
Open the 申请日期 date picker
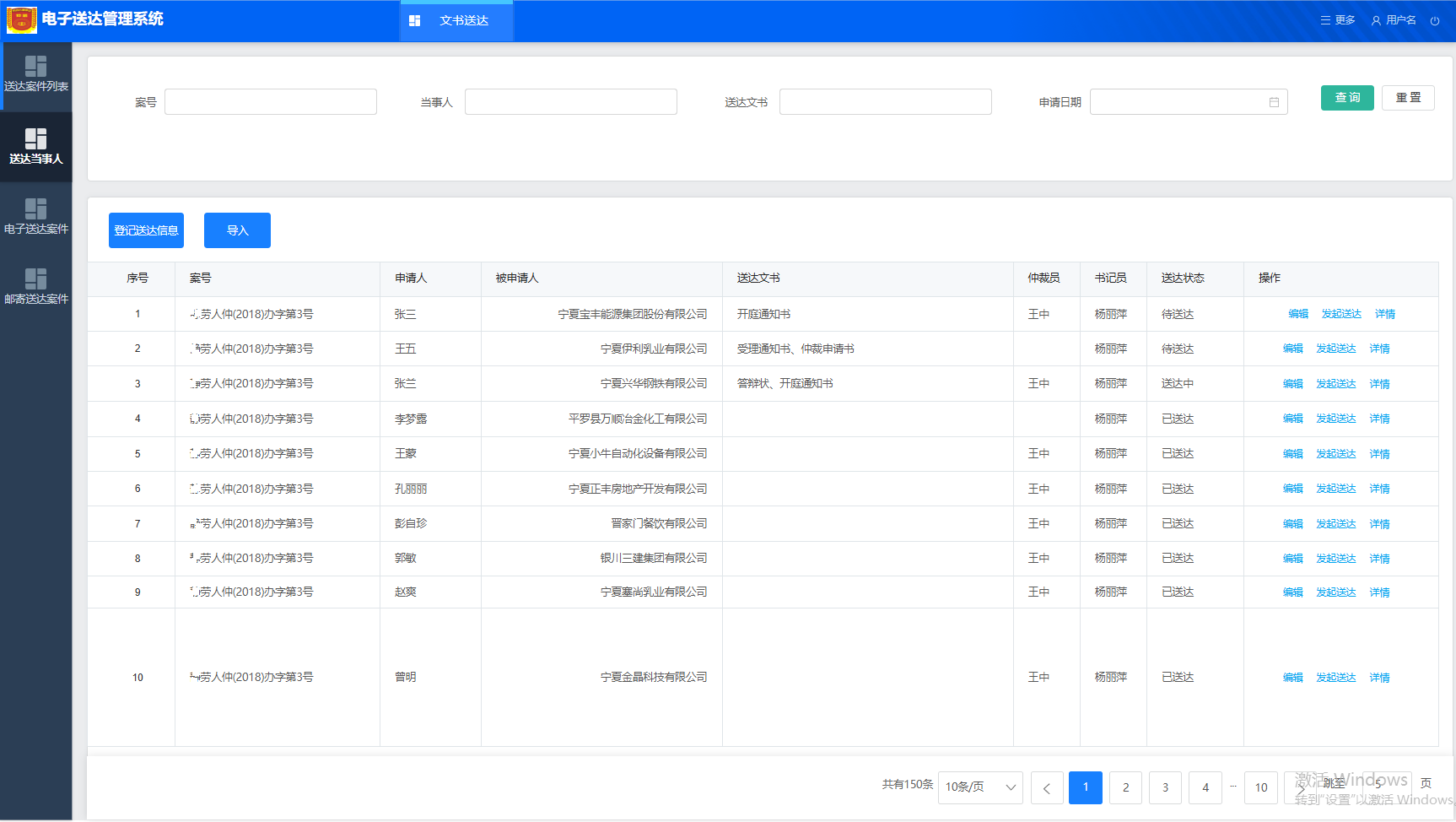(1189, 102)
